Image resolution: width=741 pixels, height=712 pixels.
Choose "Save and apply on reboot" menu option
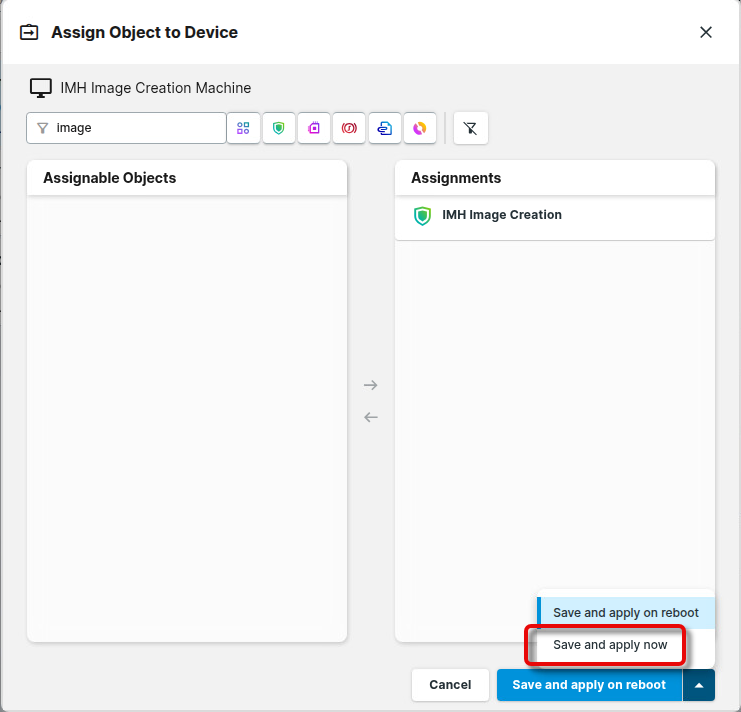click(626, 613)
